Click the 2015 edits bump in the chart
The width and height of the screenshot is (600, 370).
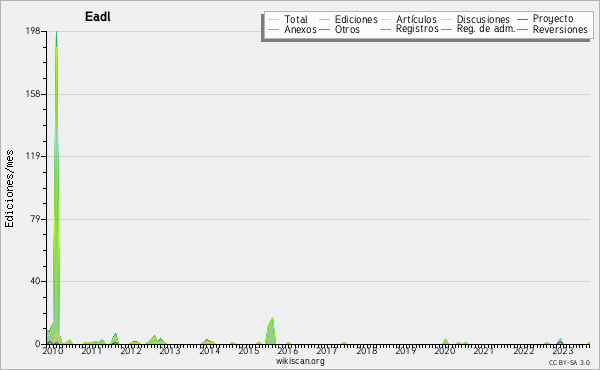[271, 331]
